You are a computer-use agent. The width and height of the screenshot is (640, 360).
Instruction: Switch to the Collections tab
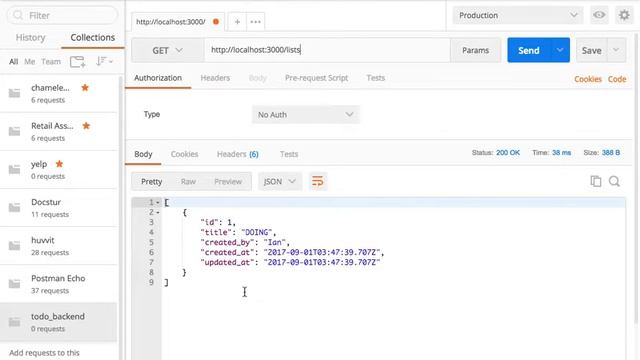pyautogui.click(x=93, y=38)
